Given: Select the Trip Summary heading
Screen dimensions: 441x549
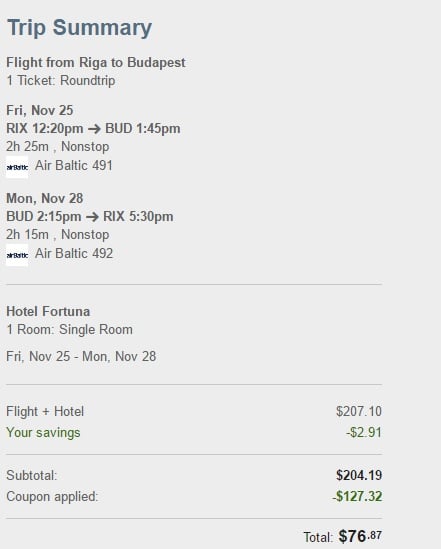Looking at the screenshot, I should (x=79, y=28).
